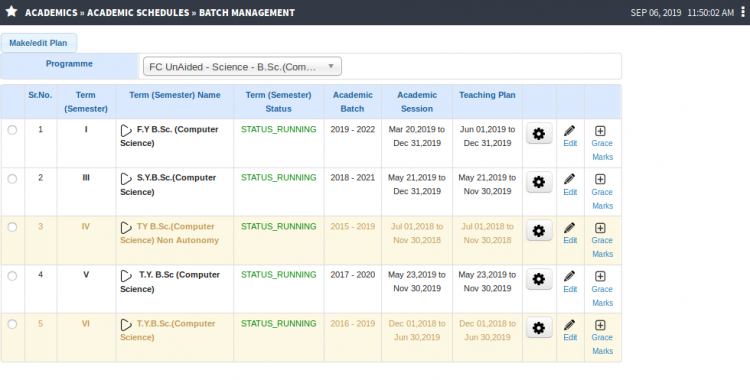Screen dimensions: 750x380
Task: Click pencil edit icon for term IV row
Action: 569,228
